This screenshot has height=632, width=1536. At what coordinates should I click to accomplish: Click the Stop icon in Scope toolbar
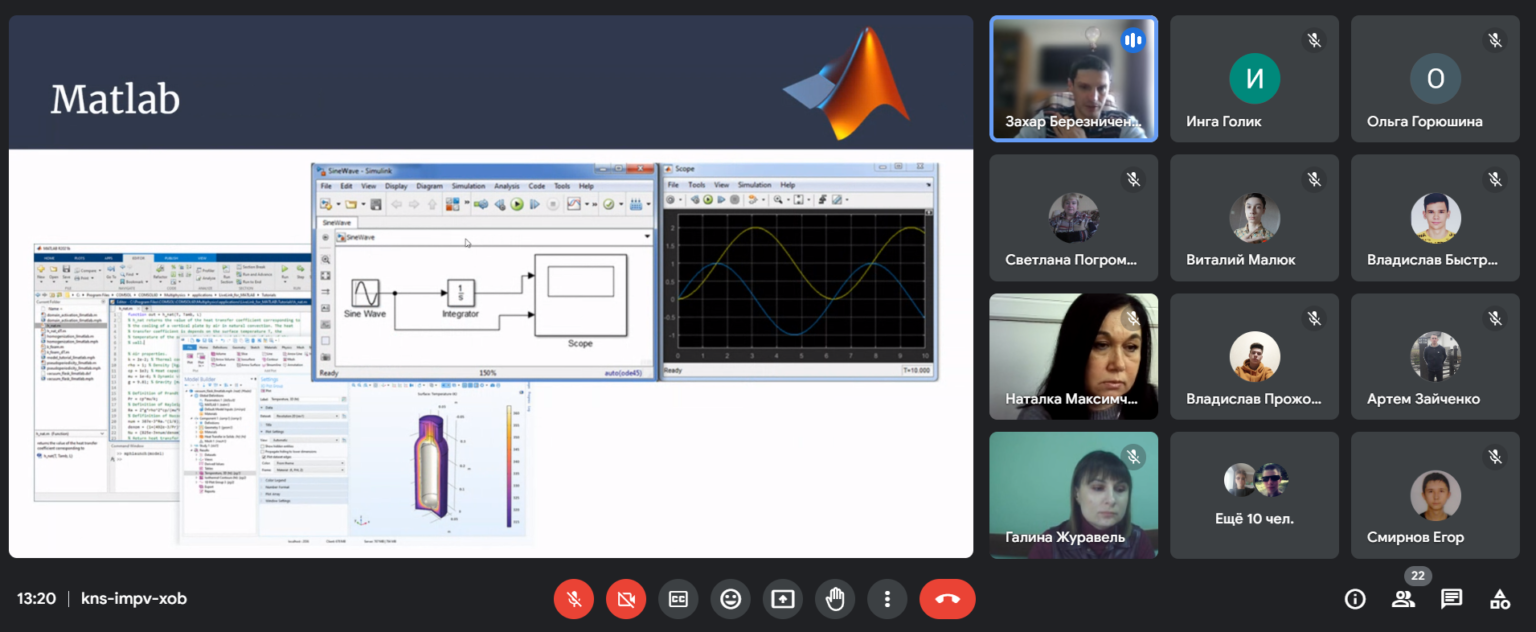[735, 199]
